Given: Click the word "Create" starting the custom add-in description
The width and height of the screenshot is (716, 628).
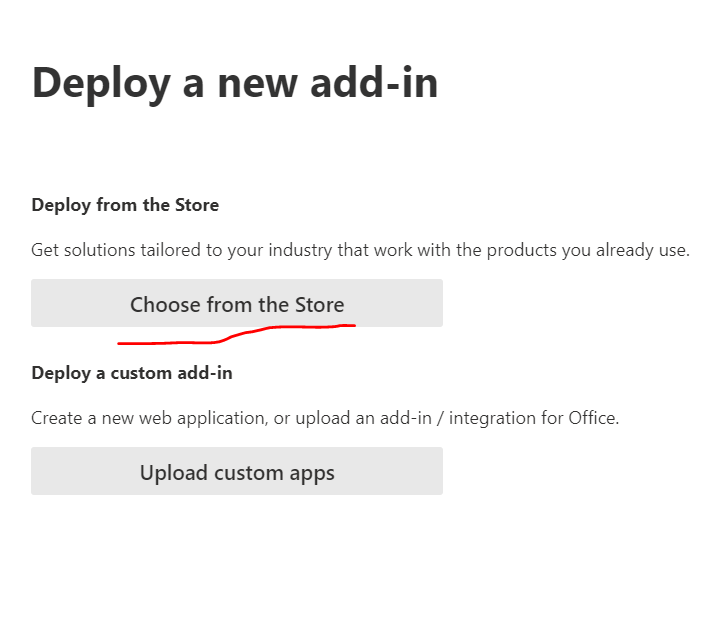Looking at the screenshot, I should (57, 418).
